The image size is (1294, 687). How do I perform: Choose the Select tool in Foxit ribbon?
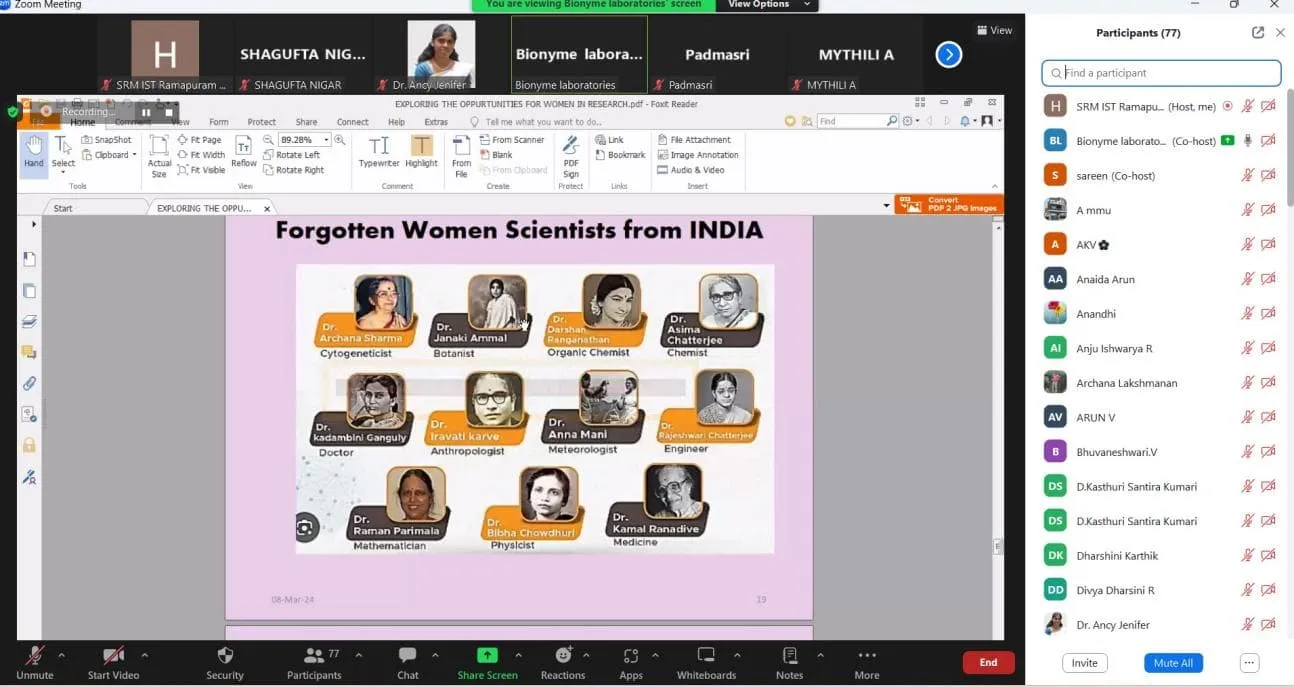pyautogui.click(x=63, y=154)
